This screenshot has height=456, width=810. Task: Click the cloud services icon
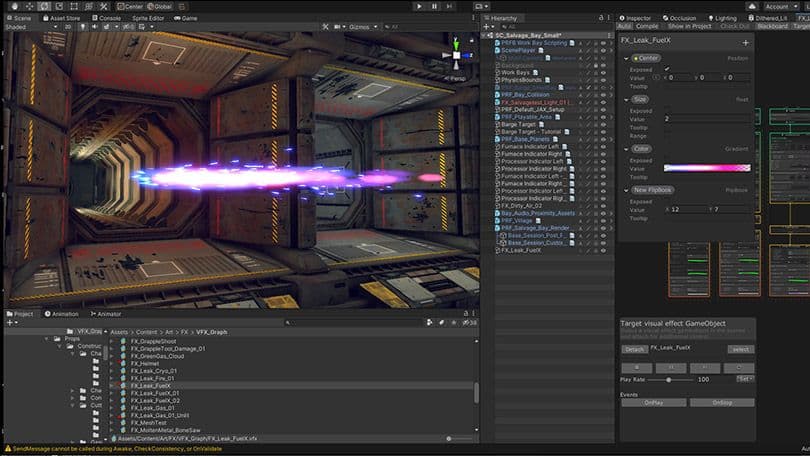coord(751,6)
